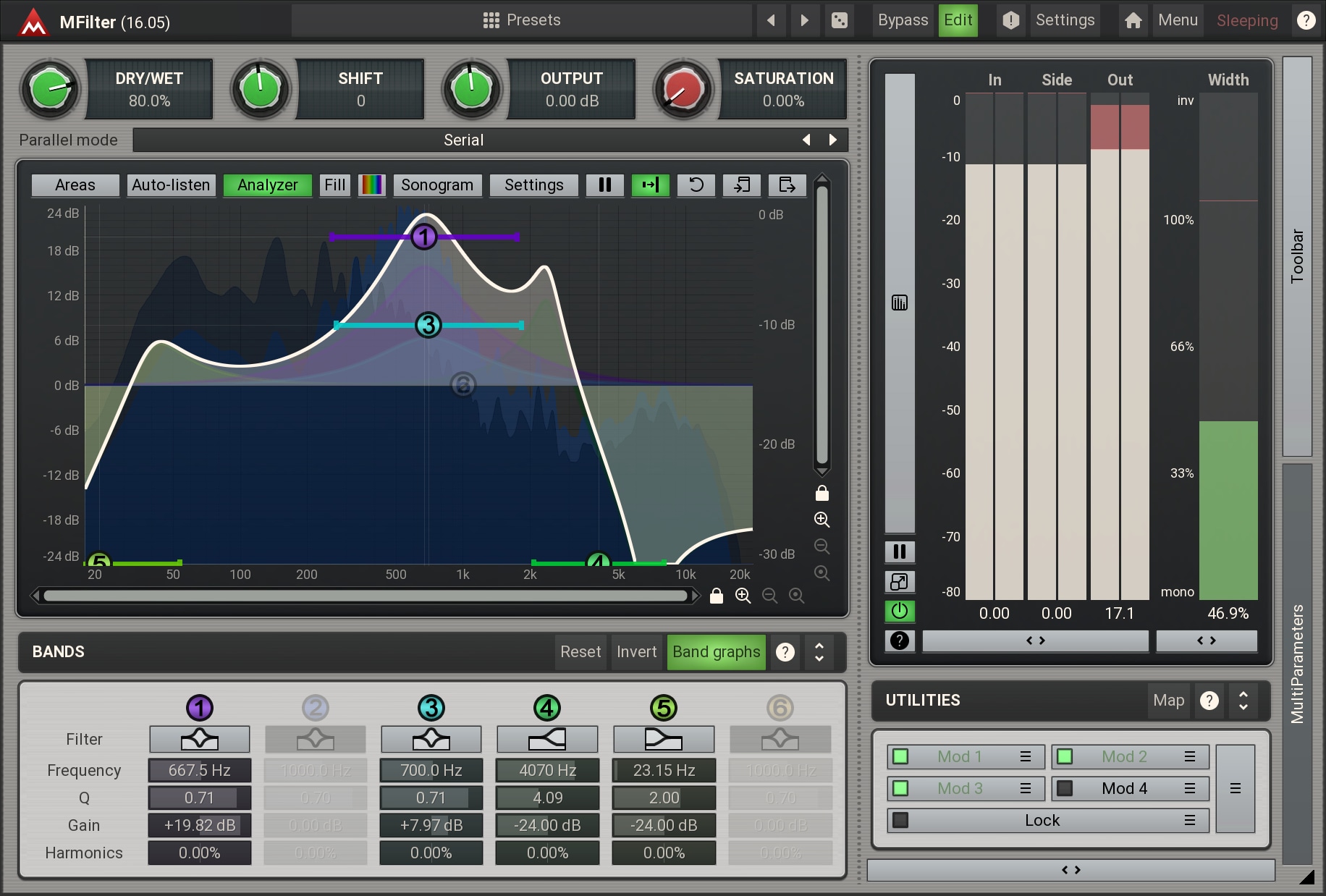Click the meter bars icon on vertical slider
Viewport: 1326px width, 896px height.
(x=900, y=303)
